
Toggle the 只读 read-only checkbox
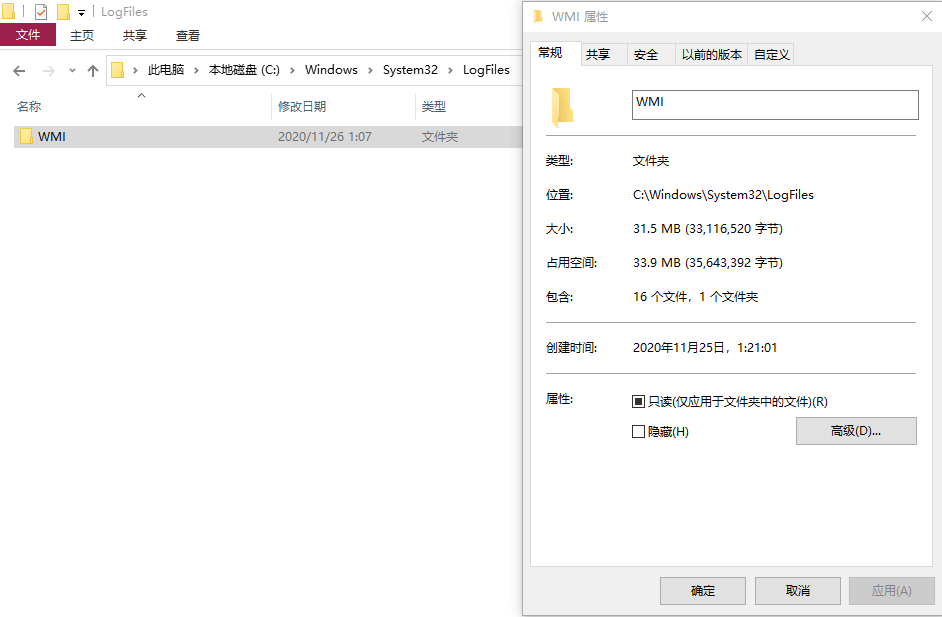click(638, 401)
